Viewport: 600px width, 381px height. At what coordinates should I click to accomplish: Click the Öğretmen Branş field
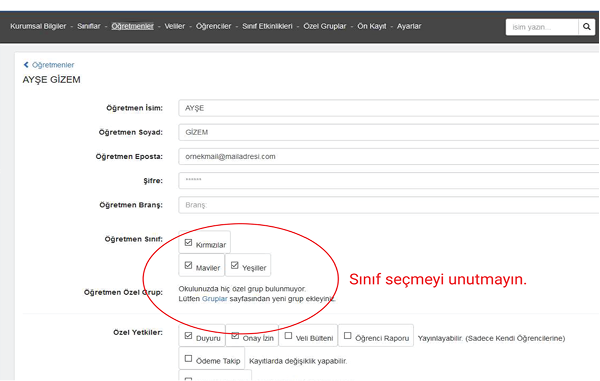tap(389, 205)
